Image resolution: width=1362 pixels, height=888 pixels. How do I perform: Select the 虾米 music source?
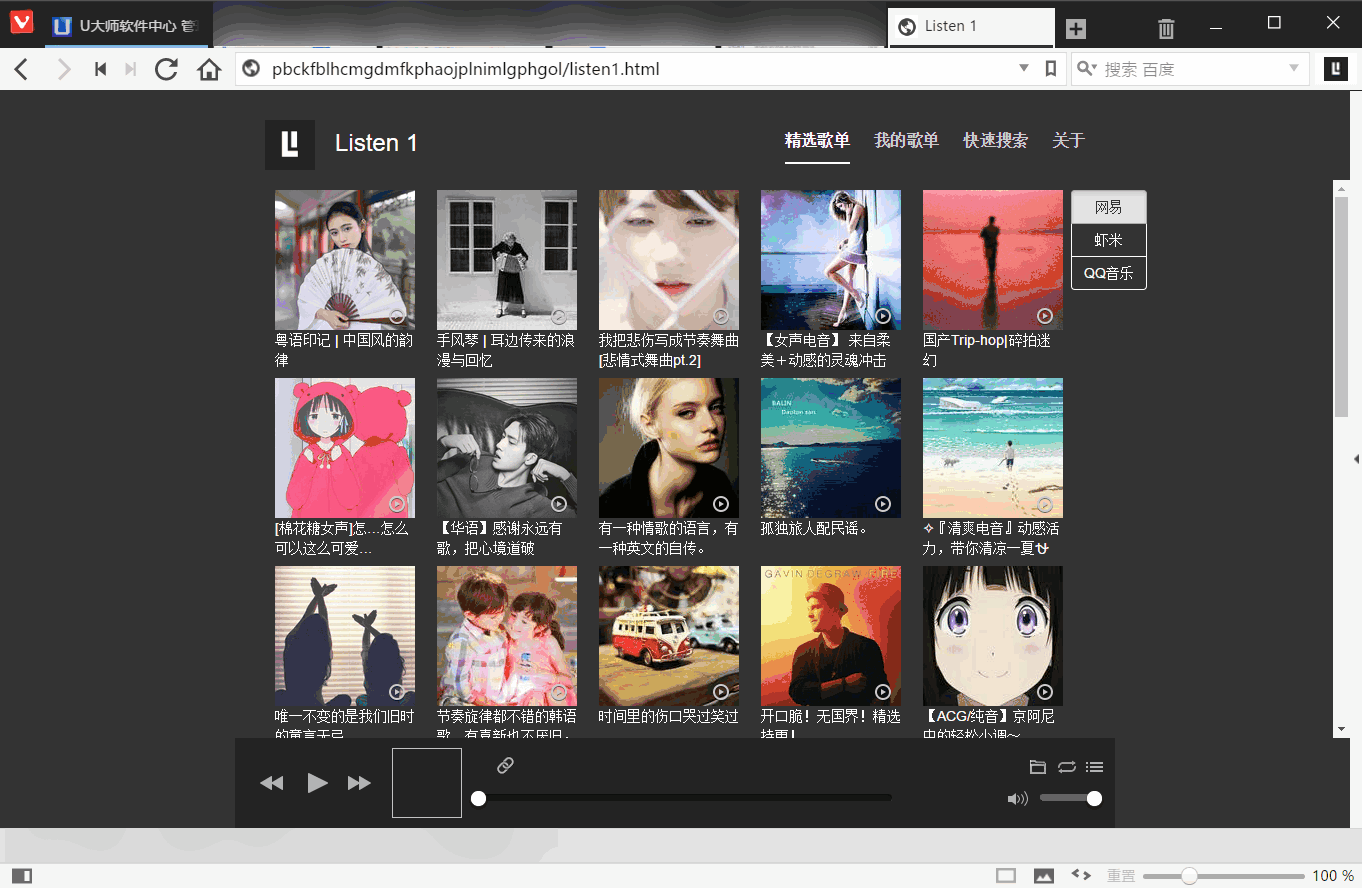click(x=1108, y=240)
